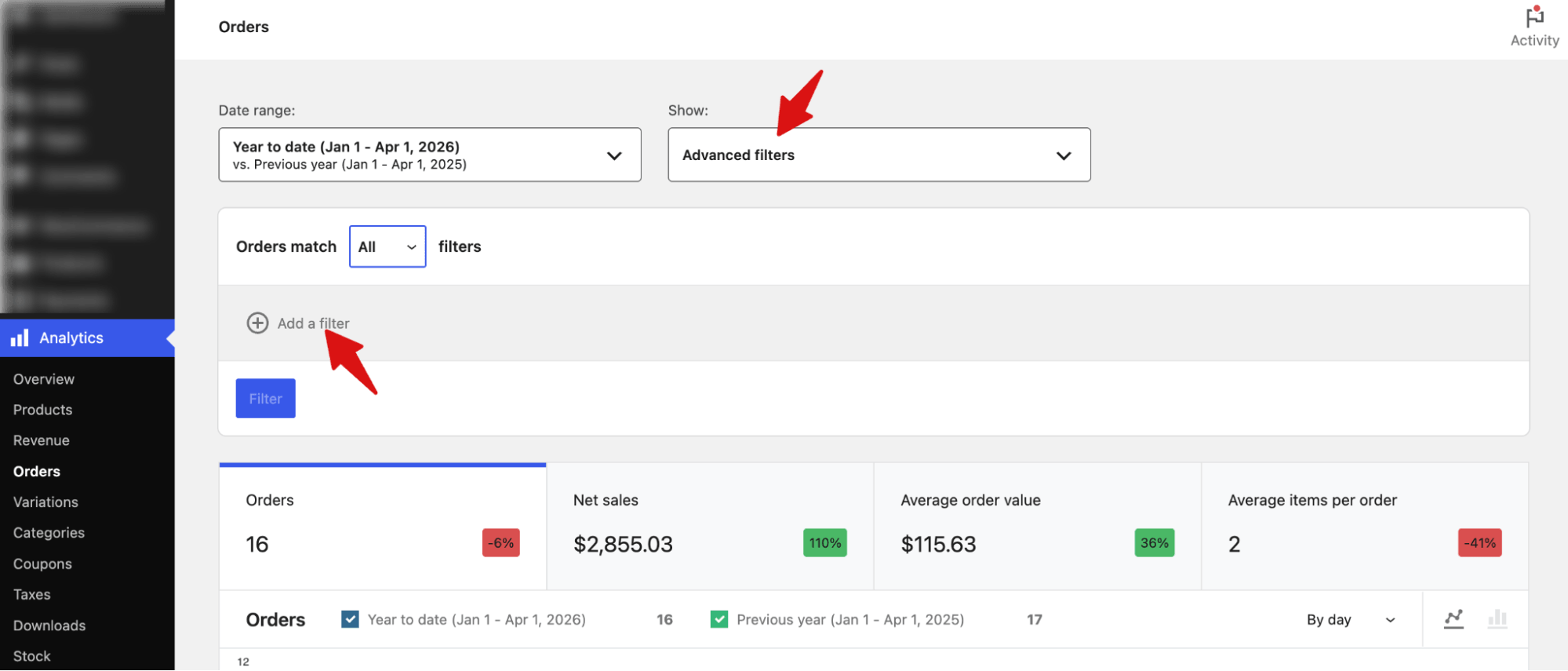The width and height of the screenshot is (1568, 671).
Task: Open the By day interval dropdown
Action: click(x=1351, y=619)
